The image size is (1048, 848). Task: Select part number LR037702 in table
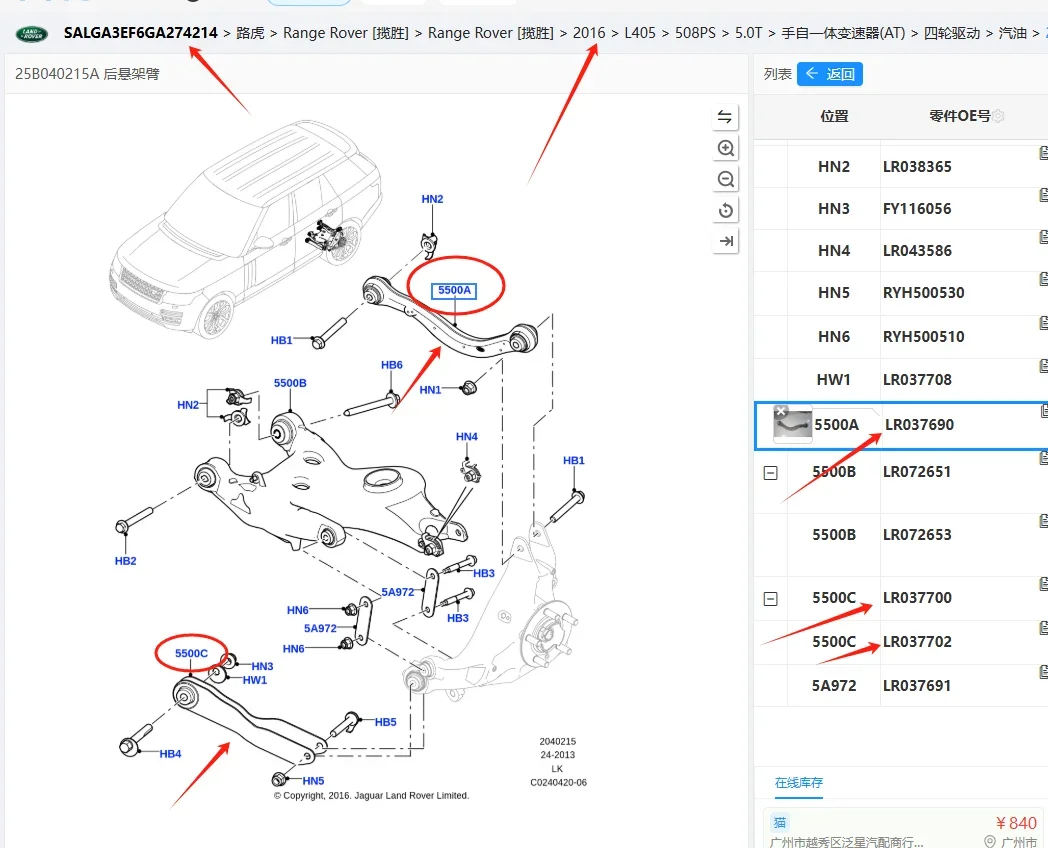click(x=917, y=642)
